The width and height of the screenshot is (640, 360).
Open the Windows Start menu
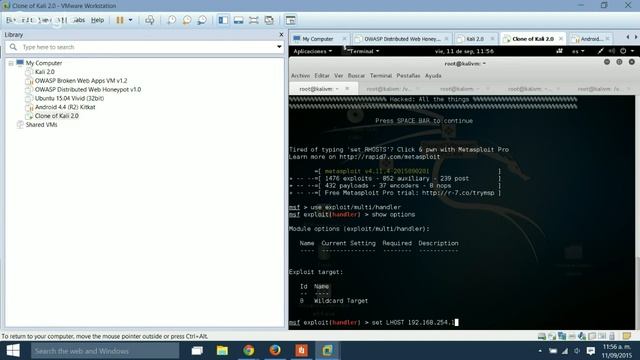(x=13, y=351)
